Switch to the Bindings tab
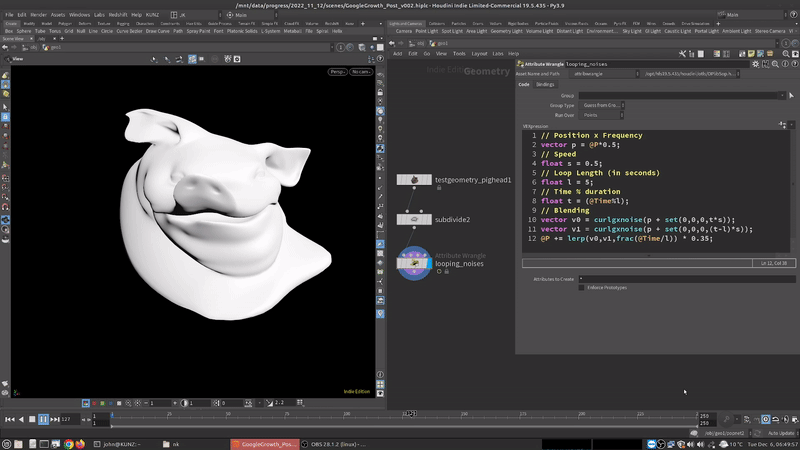This screenshot has height=450, width=800. point(545,84)
